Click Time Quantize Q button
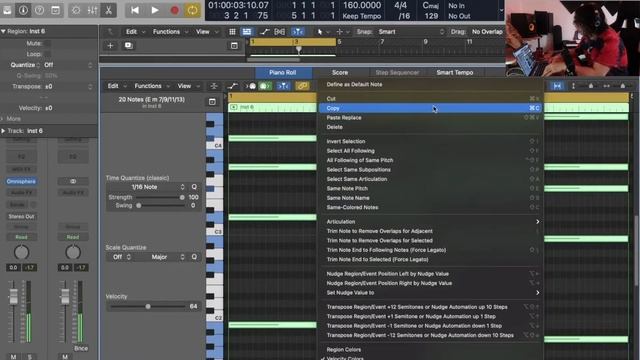 [194, 187]
